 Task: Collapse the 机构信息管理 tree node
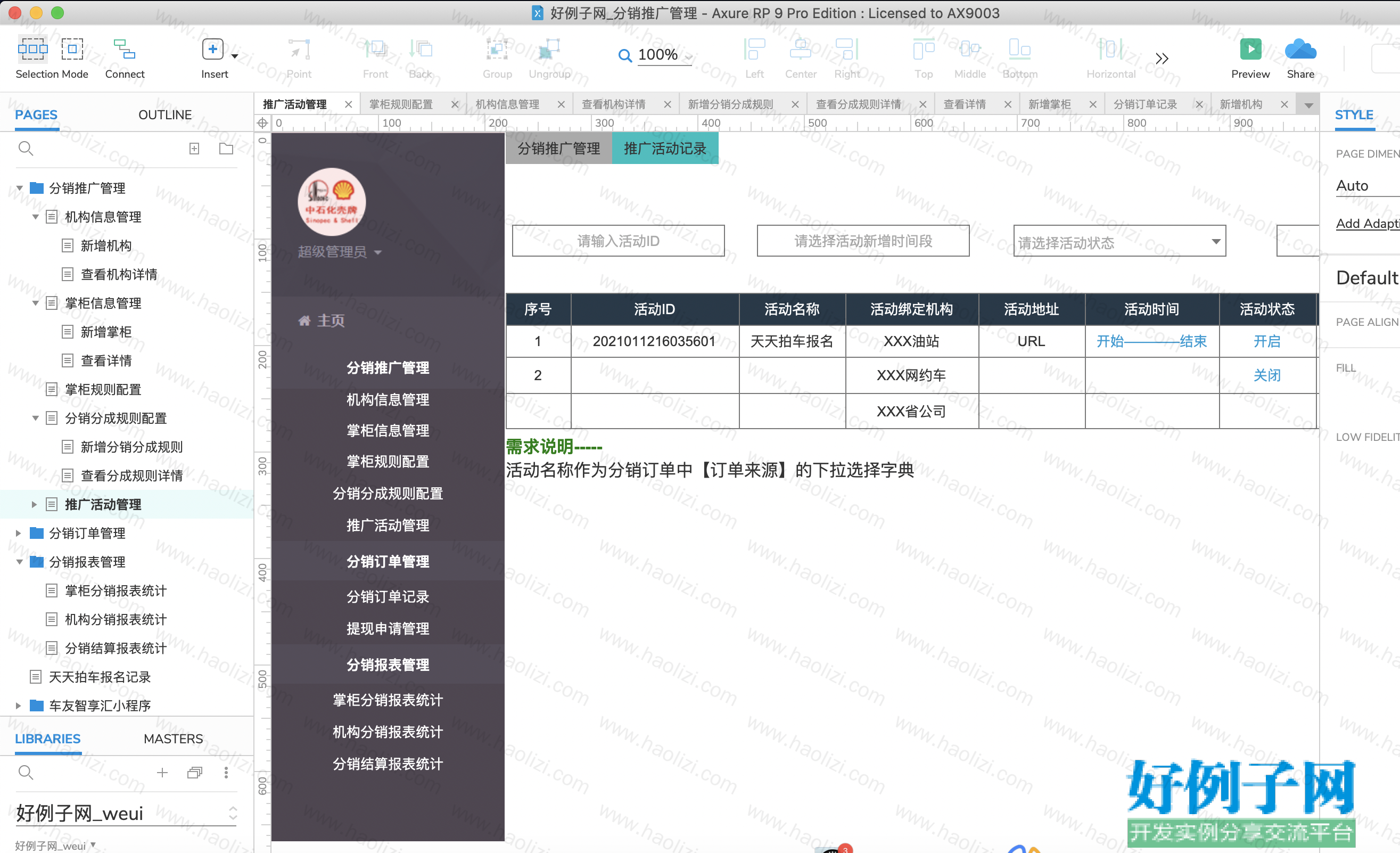pos(35,217)
